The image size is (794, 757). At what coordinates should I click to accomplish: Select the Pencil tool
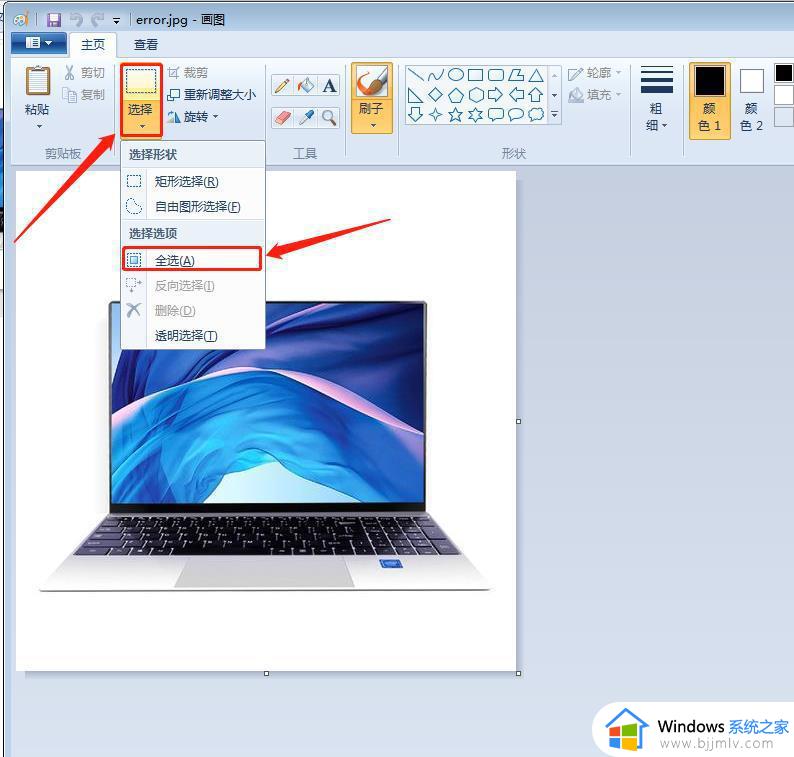point(282,86)
